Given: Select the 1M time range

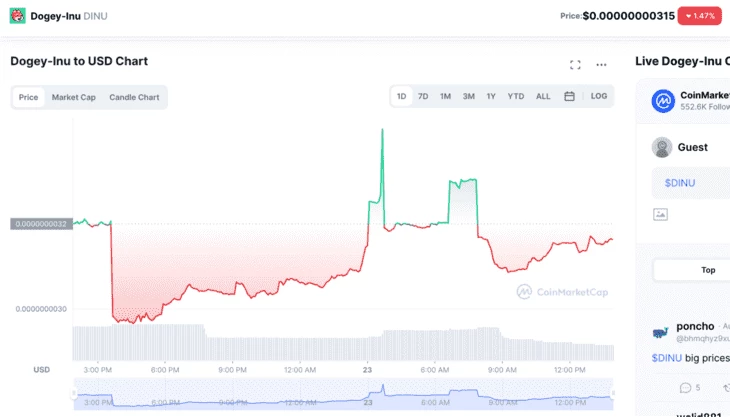Looking at the screenshot, I should [x=445, y=96].
